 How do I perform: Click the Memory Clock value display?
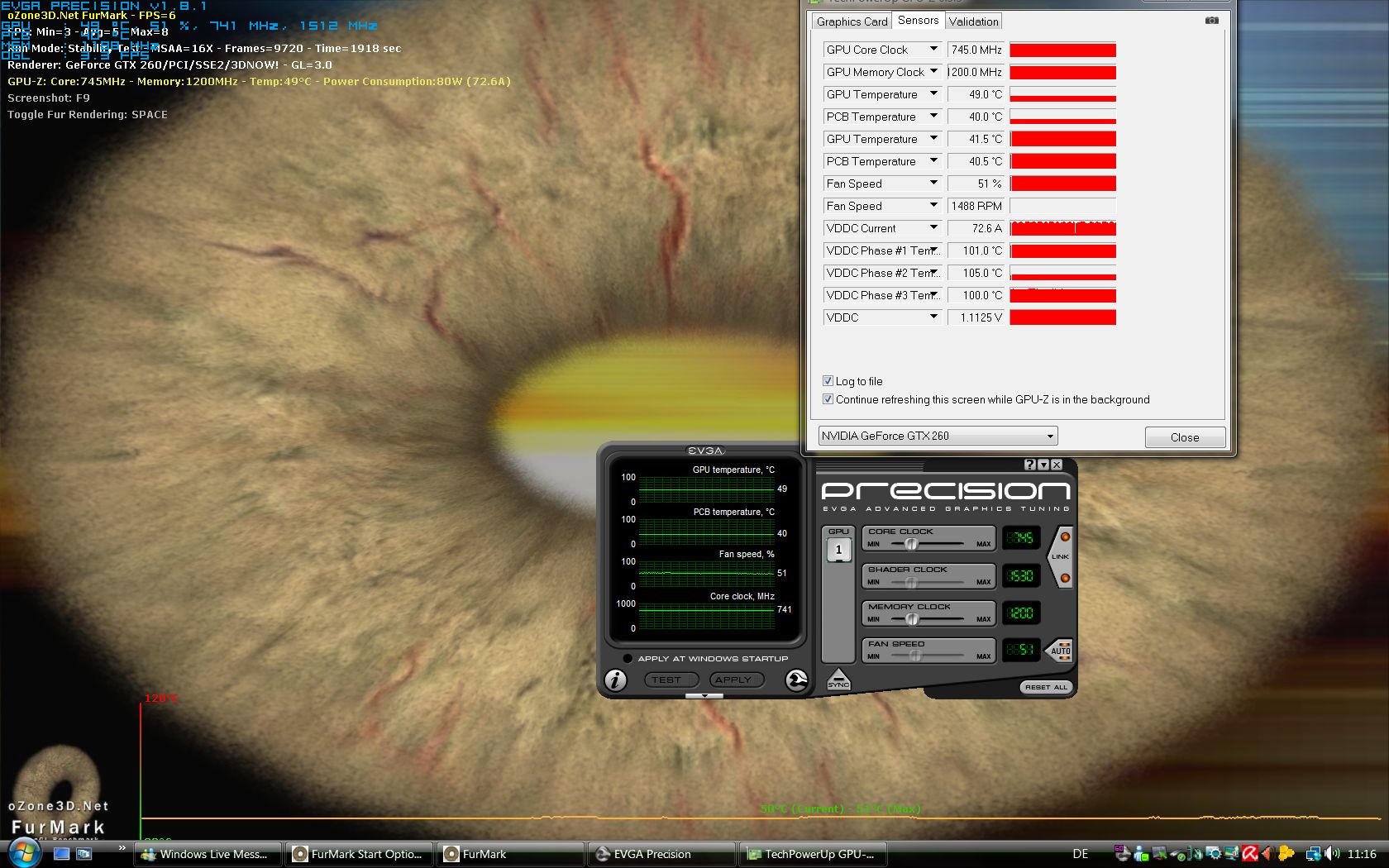(1022, 613)
